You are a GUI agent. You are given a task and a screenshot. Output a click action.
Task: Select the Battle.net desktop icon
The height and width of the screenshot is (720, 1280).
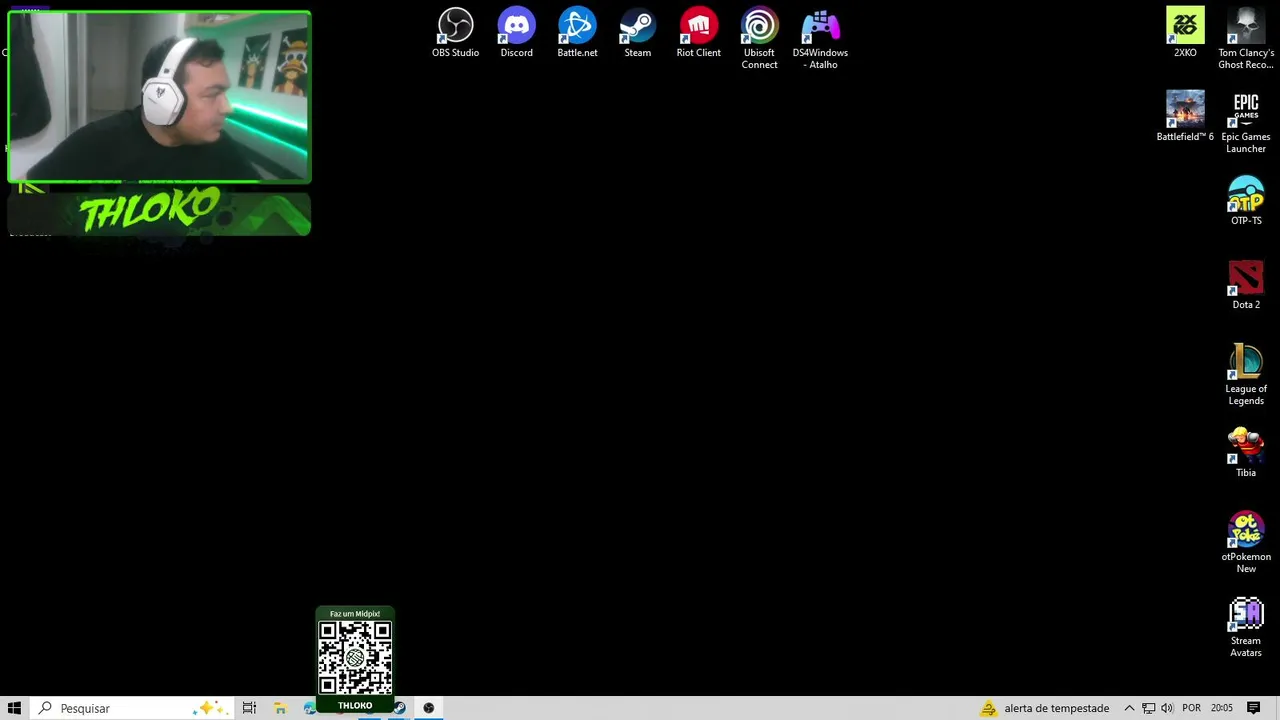577,33
